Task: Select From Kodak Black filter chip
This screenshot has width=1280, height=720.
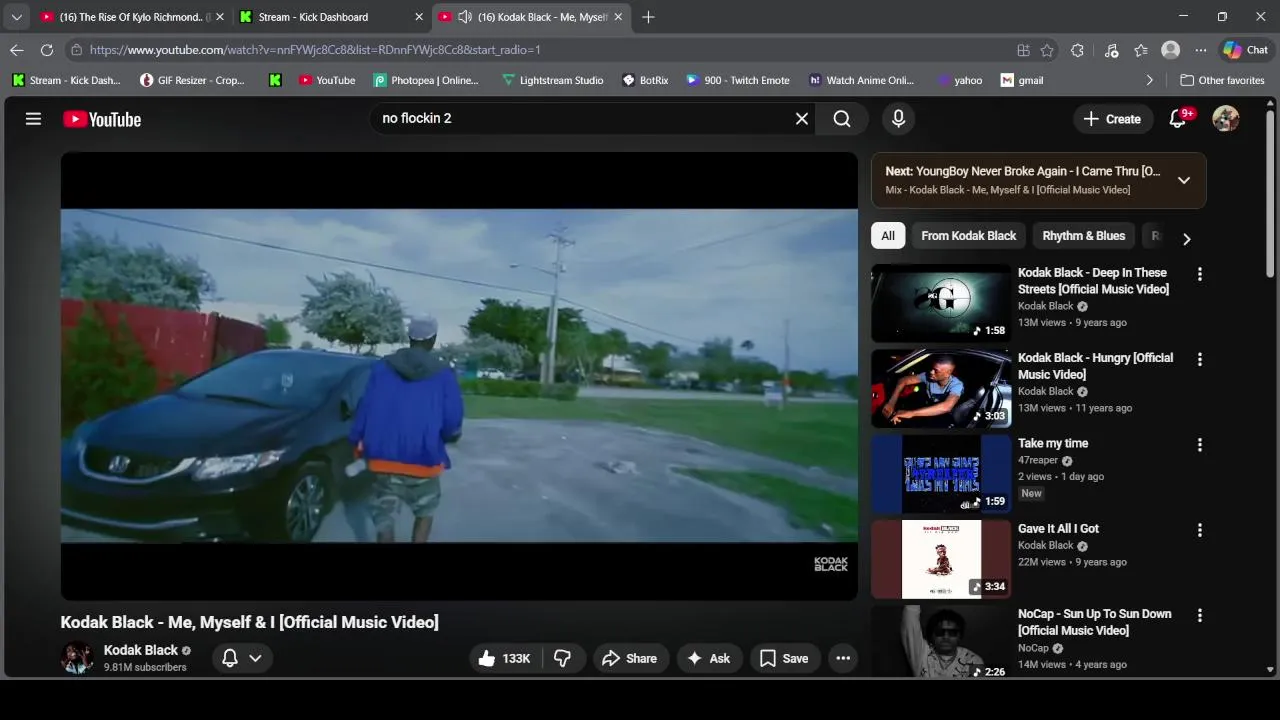Action: (968, 236)
